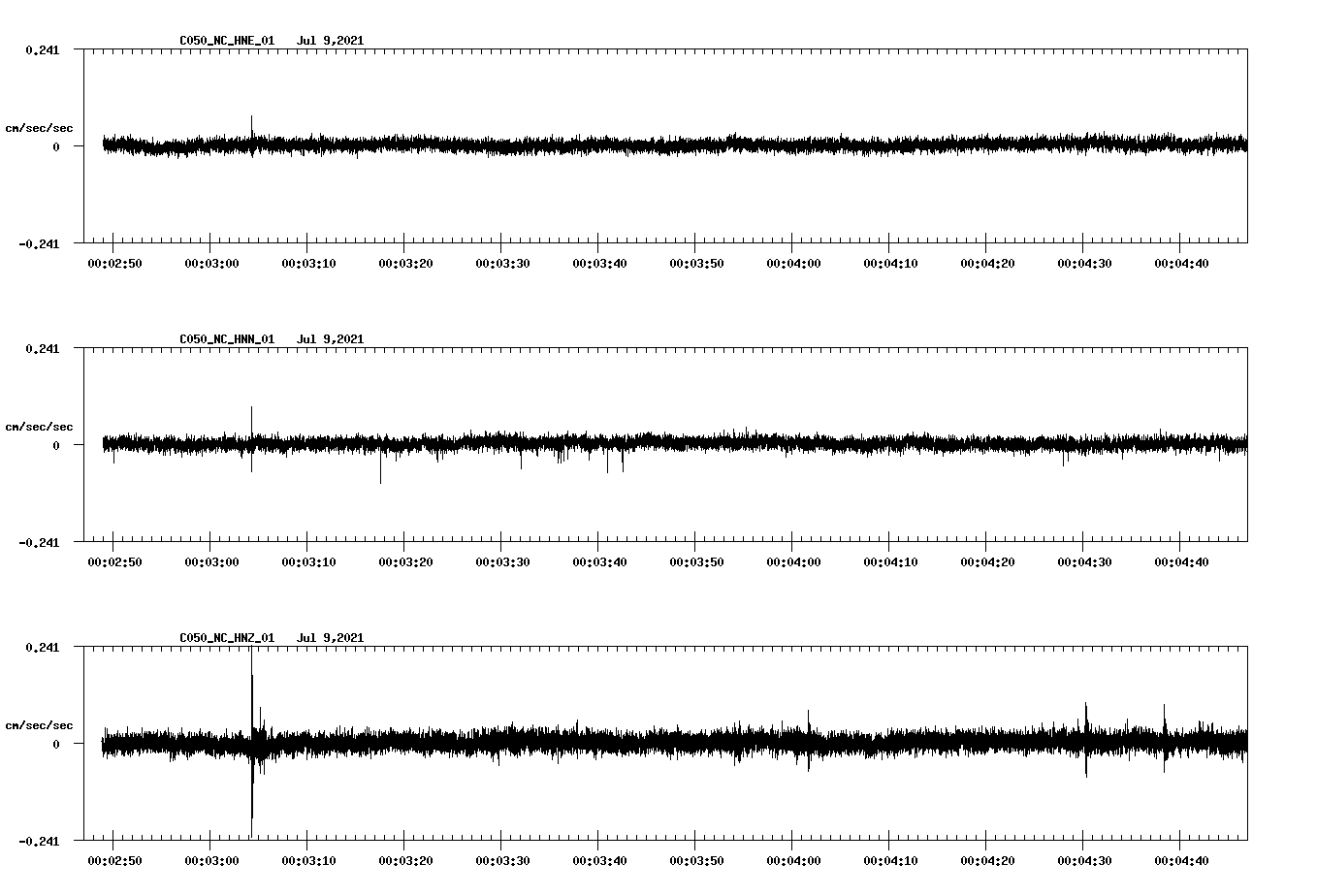Click the cm/sec/sec label of top plot
The width and height of the screenshot is (1317, 896).
click(40, 127)
